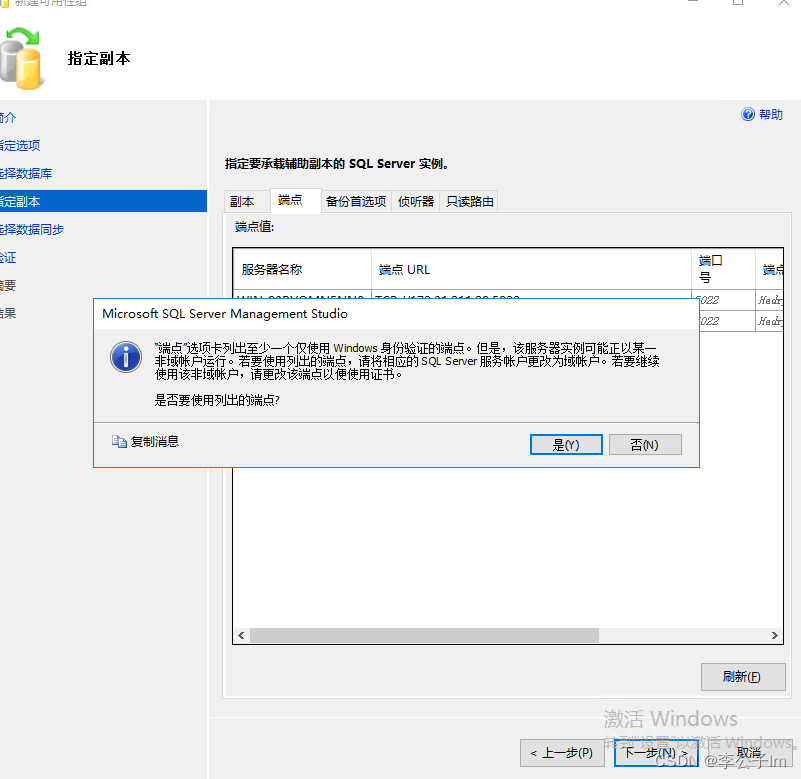Dismiss the dialog with 否(N)

coord(645,443)
